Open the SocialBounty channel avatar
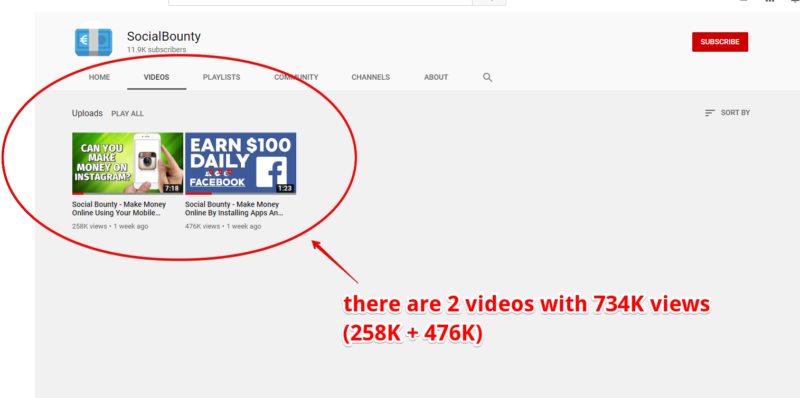Screen dimensions: 800x398 (x=93, y=42)
